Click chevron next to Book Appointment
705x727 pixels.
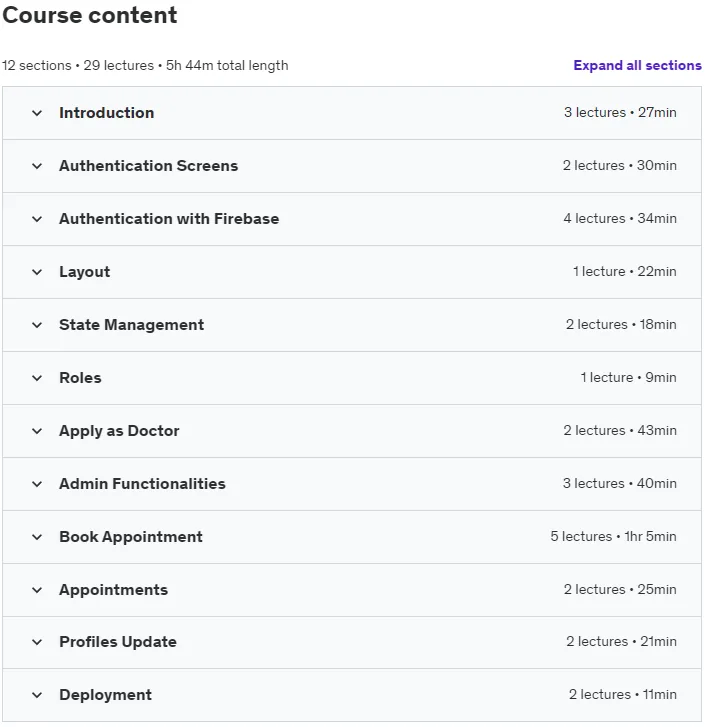[37, 537]
